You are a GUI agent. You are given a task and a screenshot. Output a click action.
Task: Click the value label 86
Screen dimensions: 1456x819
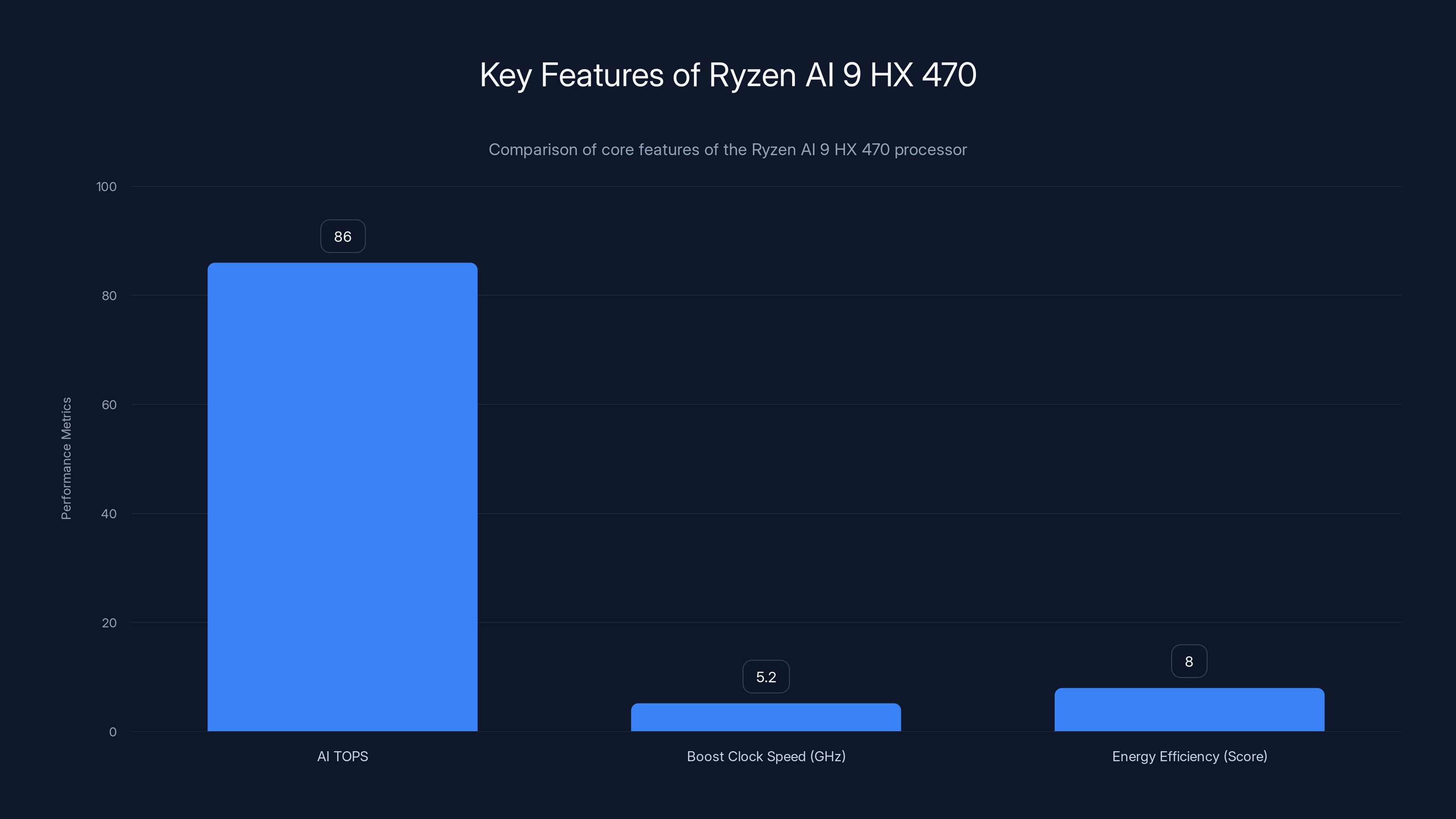click(343, 236)
